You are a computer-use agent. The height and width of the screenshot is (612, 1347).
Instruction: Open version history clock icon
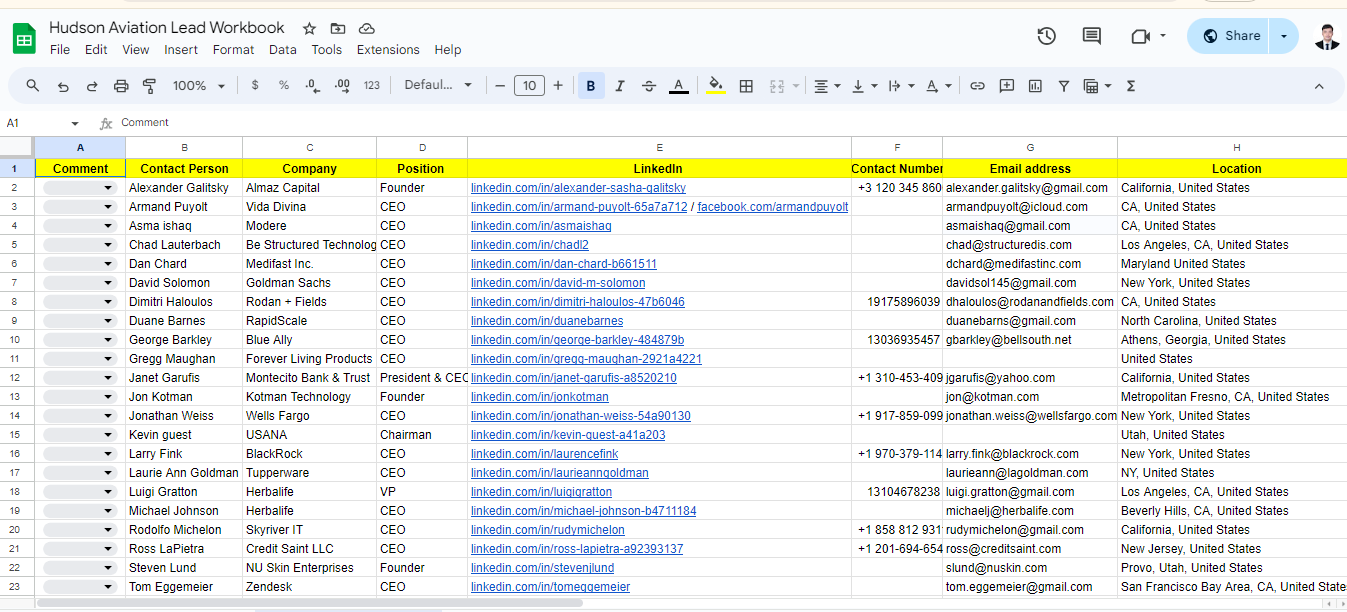click(1046, 36)
